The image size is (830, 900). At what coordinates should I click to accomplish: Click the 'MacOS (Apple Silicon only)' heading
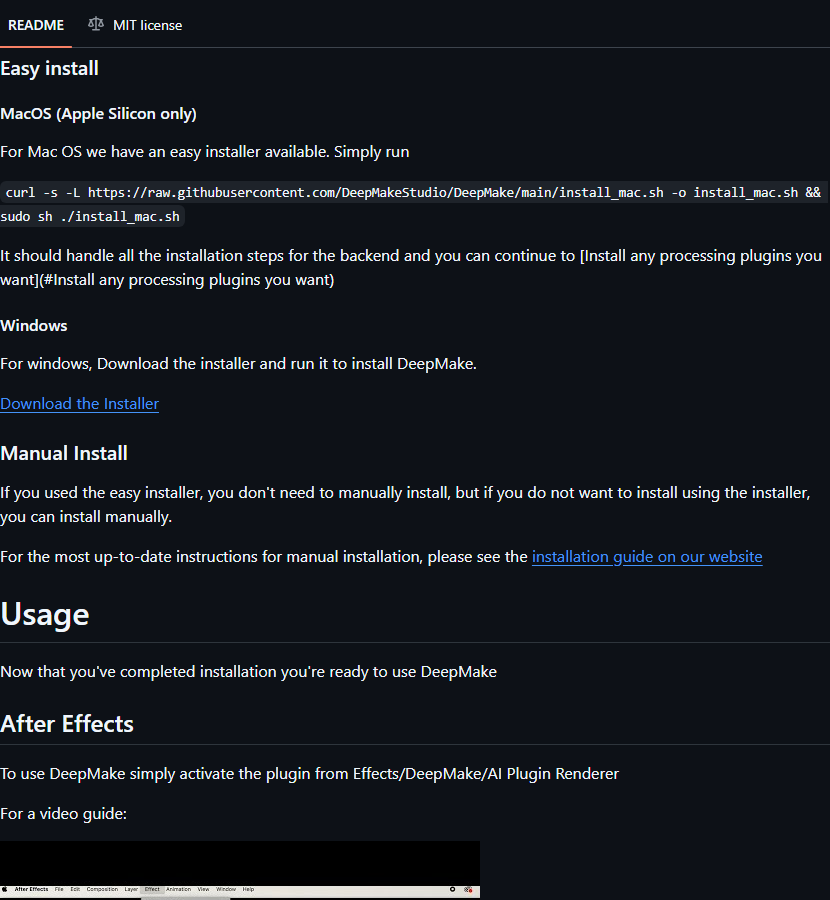(98, 114)
